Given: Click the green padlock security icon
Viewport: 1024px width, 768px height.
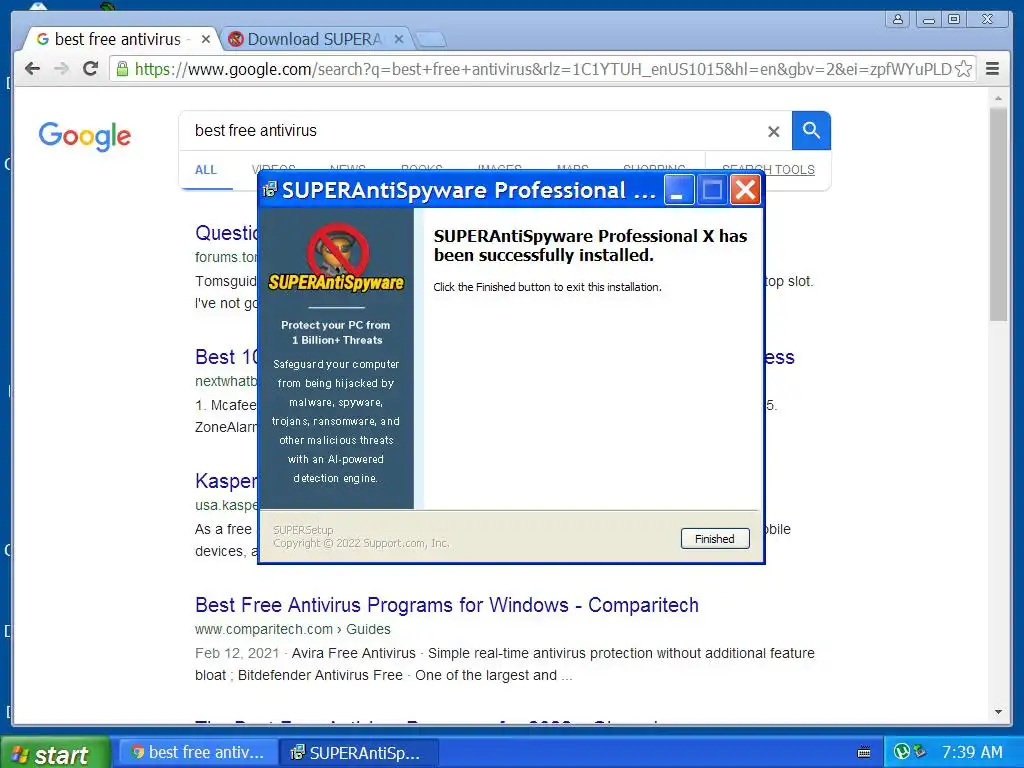Looking at the screenshot, I should tap(122, 69).
